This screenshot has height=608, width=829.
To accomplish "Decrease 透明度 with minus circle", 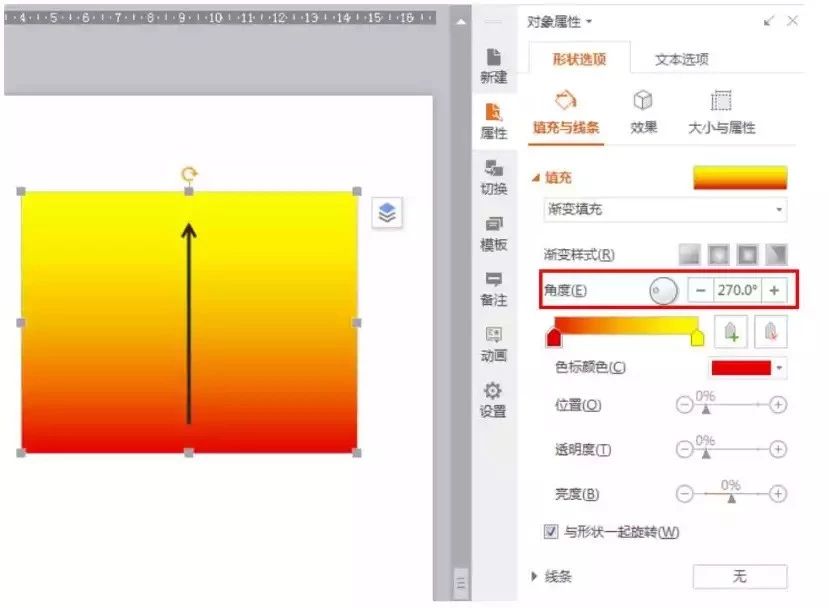I will click(x=684, y=449).
